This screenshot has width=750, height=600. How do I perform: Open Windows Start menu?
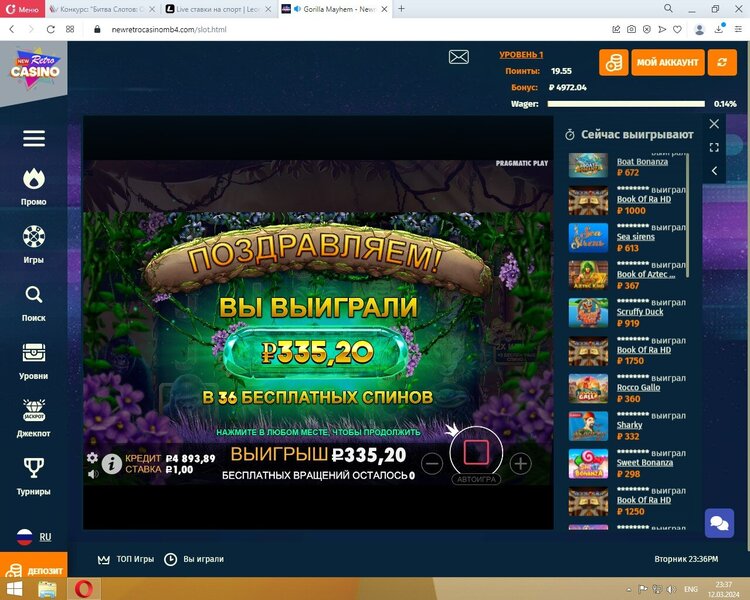click(14, 589)
